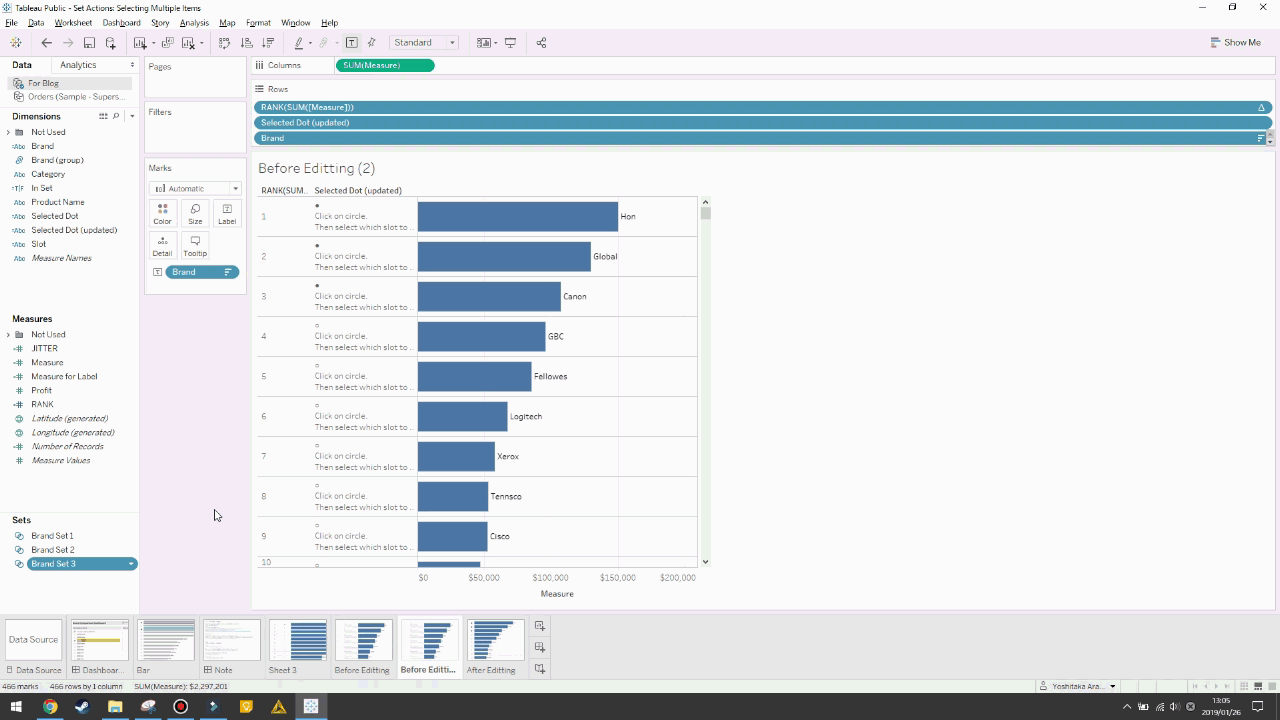The width and height of the screenshot is (1280, 720).
Task: Open the Standard fit dropdown
Action: point(424,43)
